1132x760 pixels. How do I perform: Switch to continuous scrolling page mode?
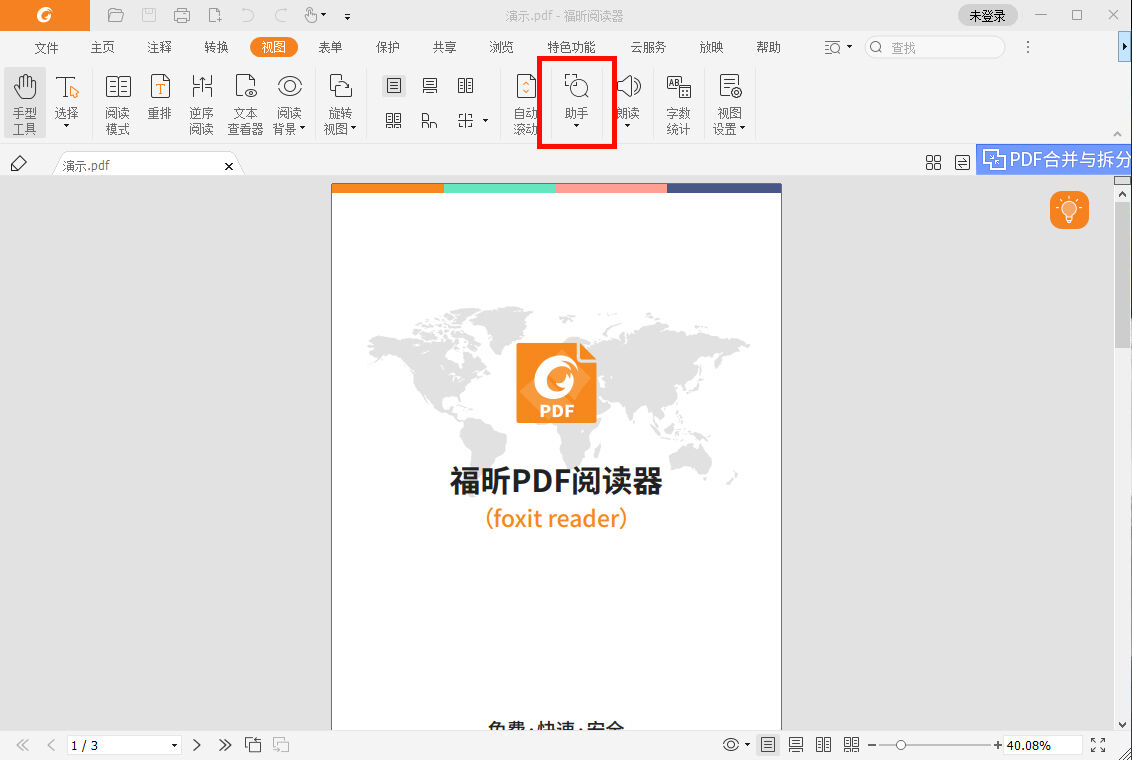(x=795, y=744)
